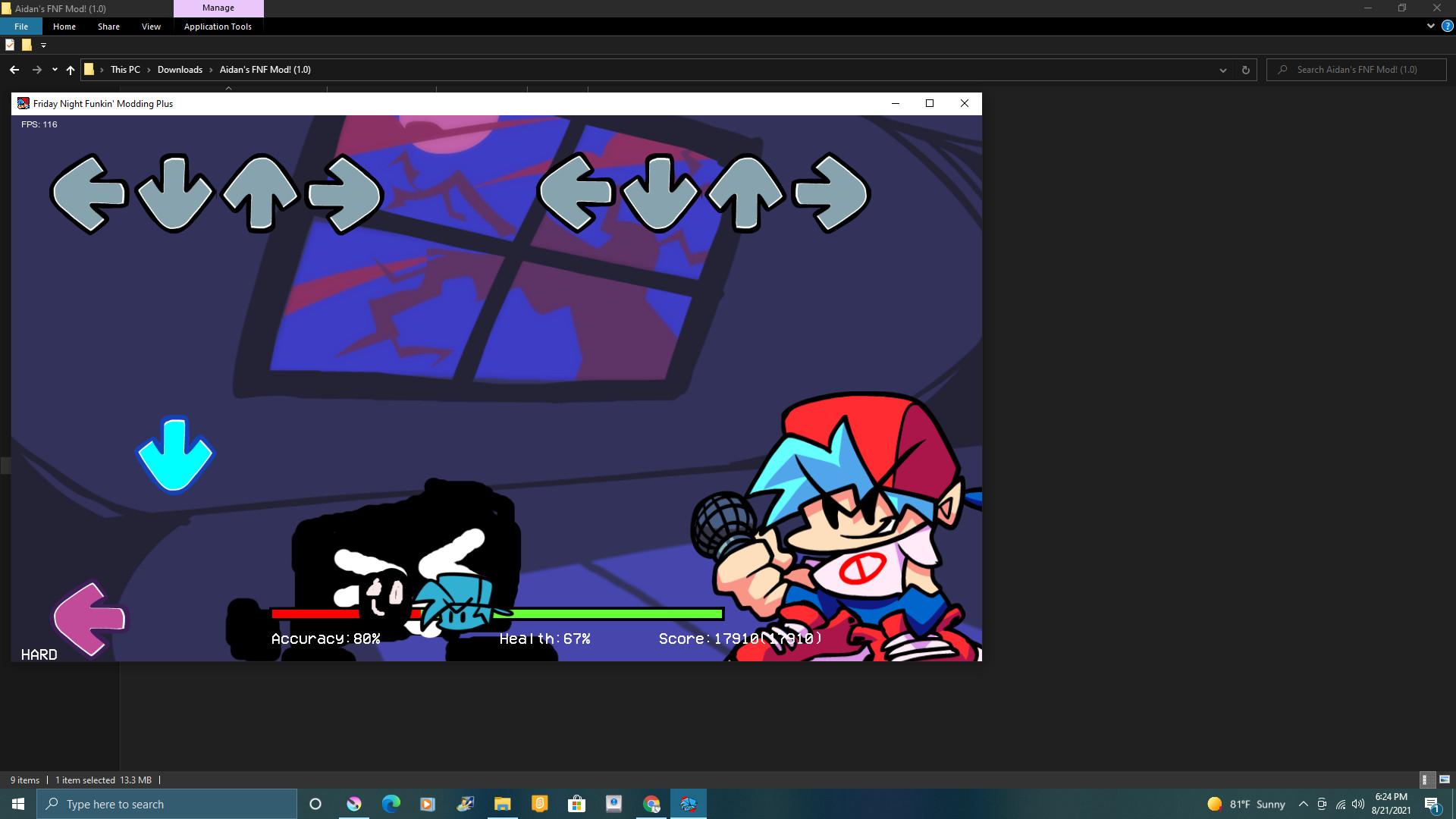
Task: Click the taskbar search box
Action: coord(167,804)
